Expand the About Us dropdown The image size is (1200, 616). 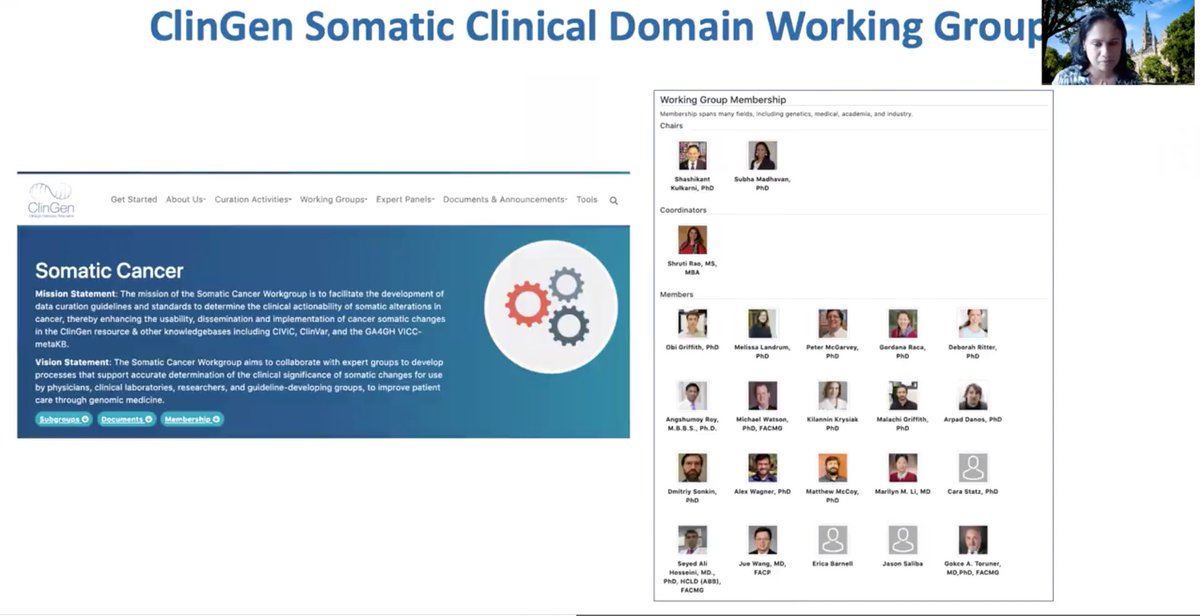click(186, 199)
